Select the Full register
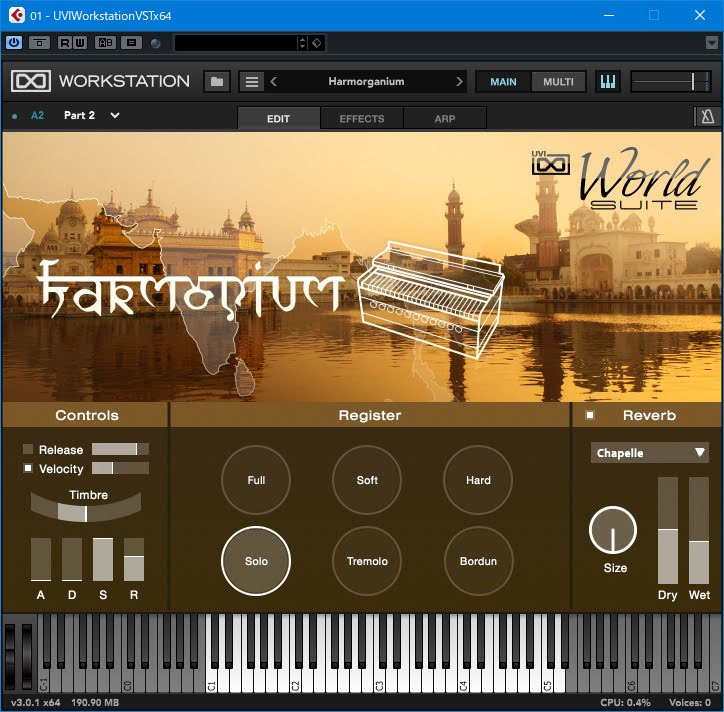The height and width of the screenshot is (712, 724). (x=256, y=480)
